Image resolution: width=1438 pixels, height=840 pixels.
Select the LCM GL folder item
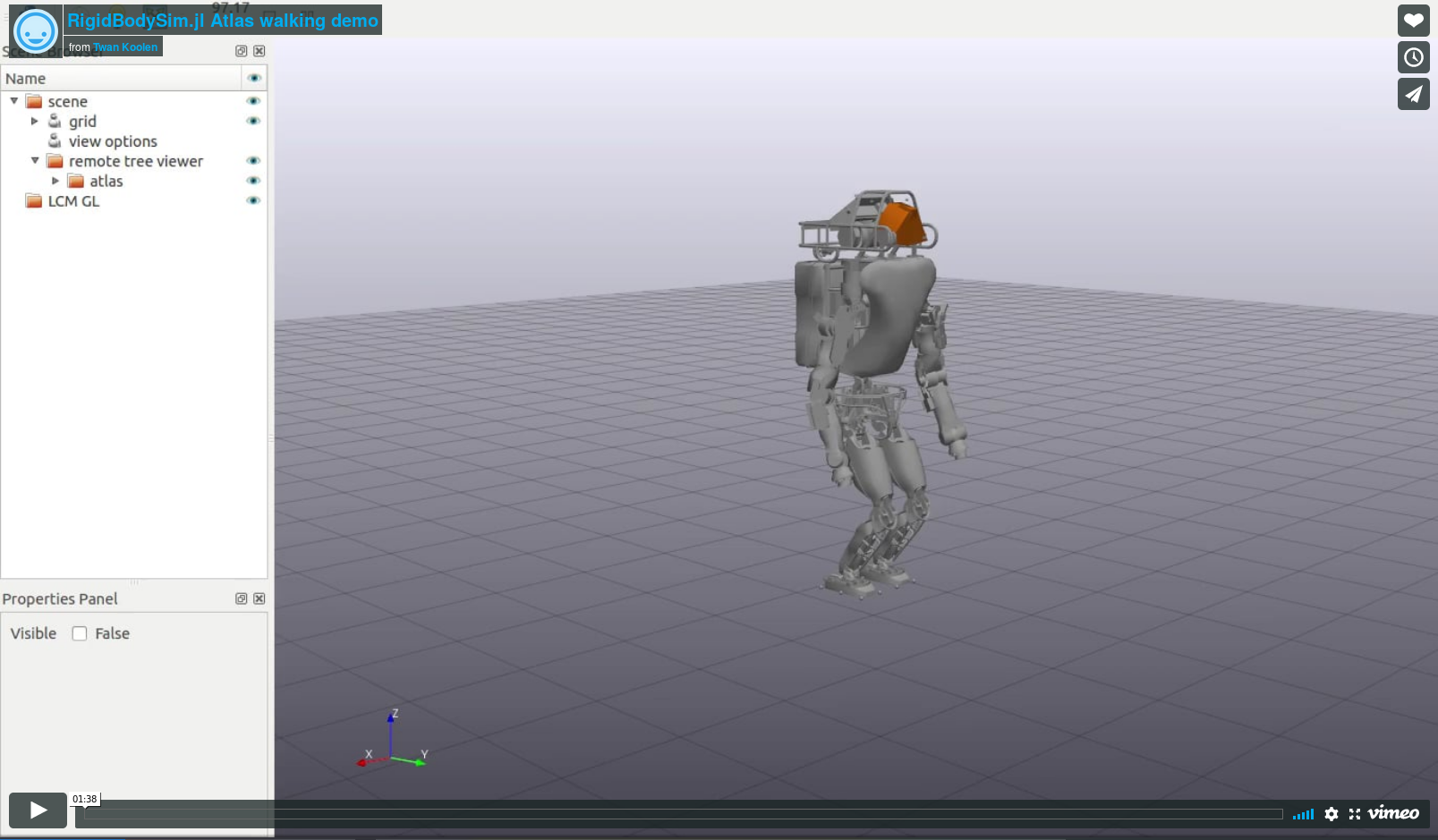coord(73,201)
